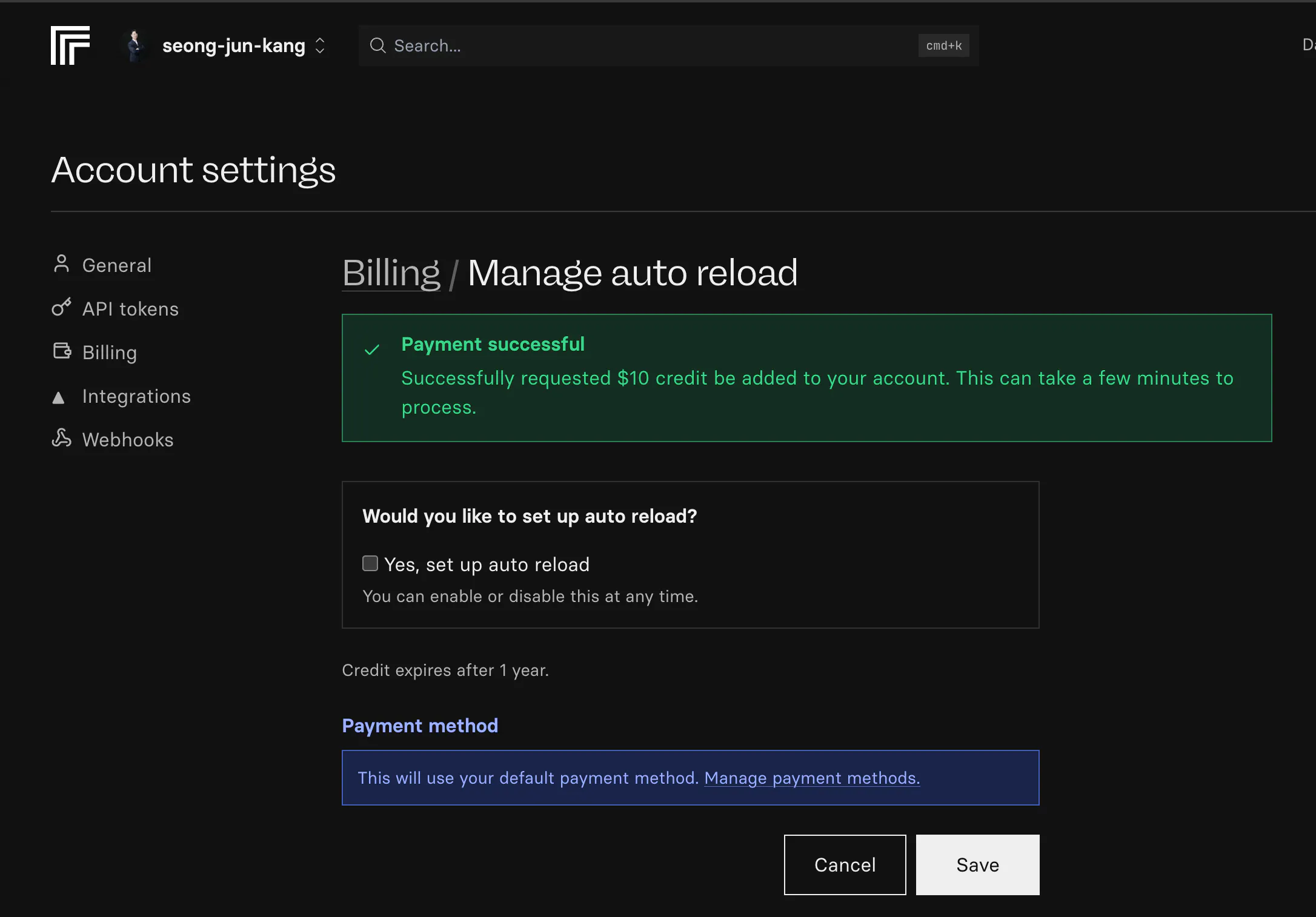Click the search magnifier icon
1316x917 pixels.
point(377,45)
